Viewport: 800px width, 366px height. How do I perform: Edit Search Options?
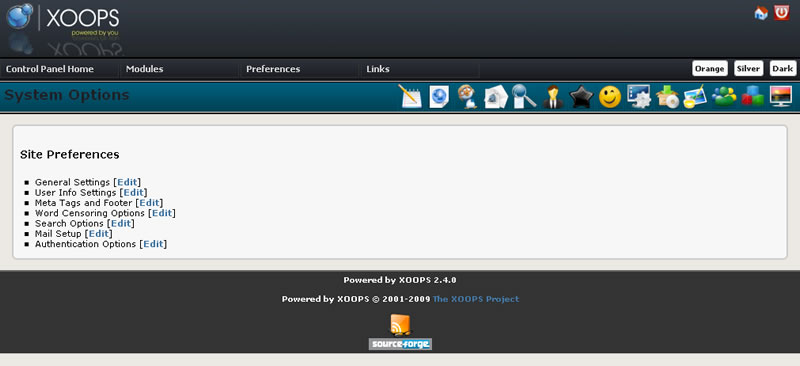121,223
